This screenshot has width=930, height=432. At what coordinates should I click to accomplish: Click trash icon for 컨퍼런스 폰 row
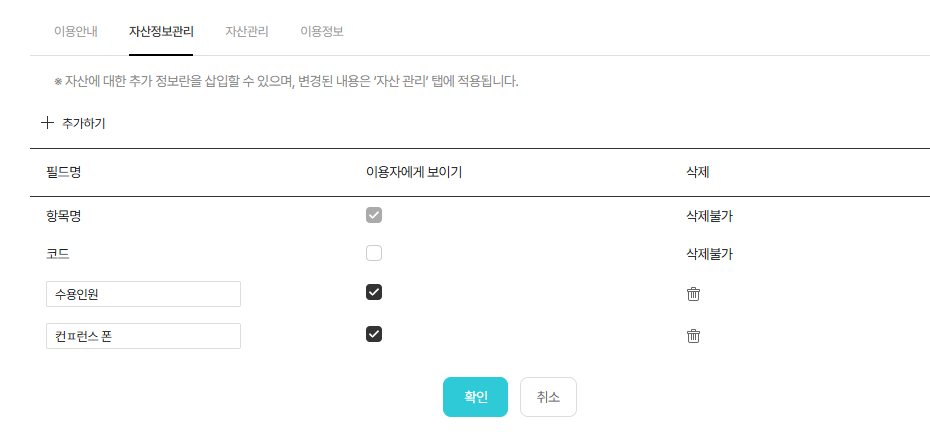point(693,336)
